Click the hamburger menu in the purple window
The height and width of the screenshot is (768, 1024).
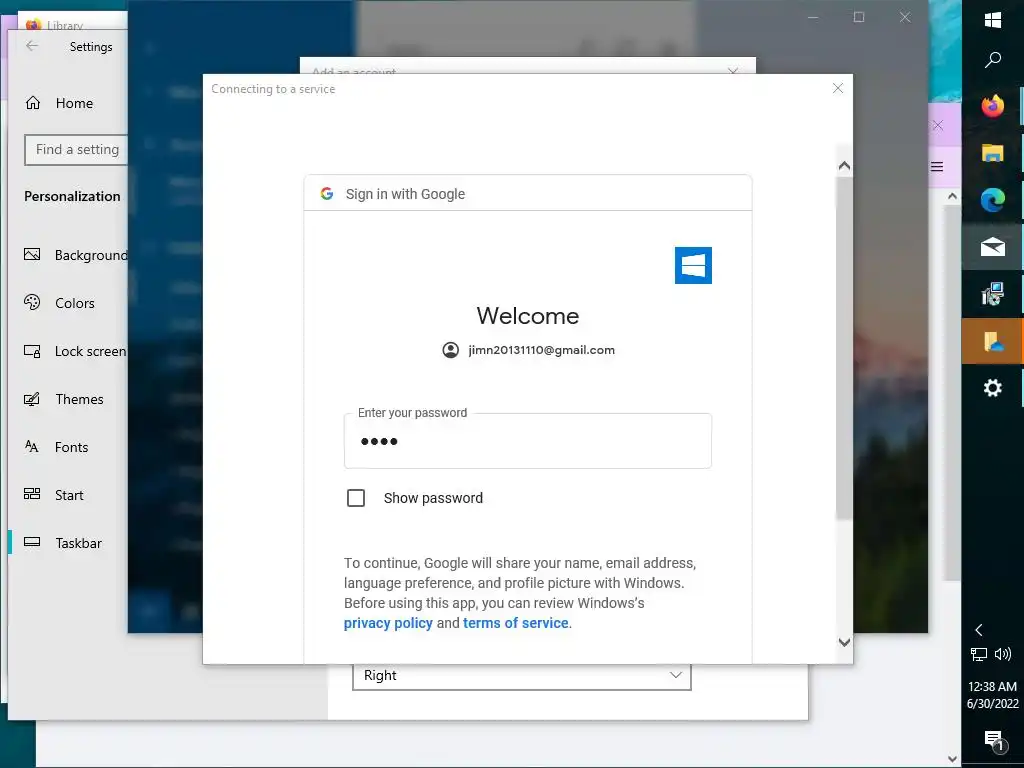(x=937, y=167)
